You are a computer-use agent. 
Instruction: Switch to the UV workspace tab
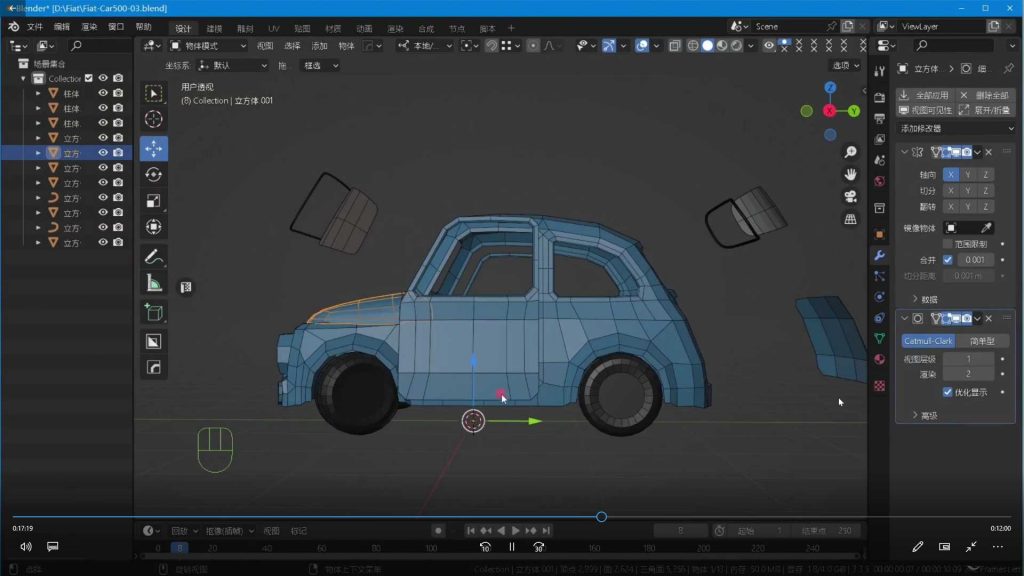pyautogui.click(x=273, y=28)
